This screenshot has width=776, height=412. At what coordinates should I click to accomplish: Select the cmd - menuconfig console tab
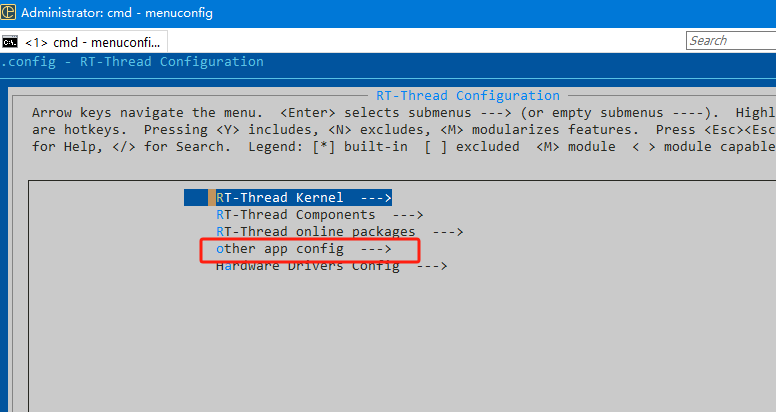(84, 42)
